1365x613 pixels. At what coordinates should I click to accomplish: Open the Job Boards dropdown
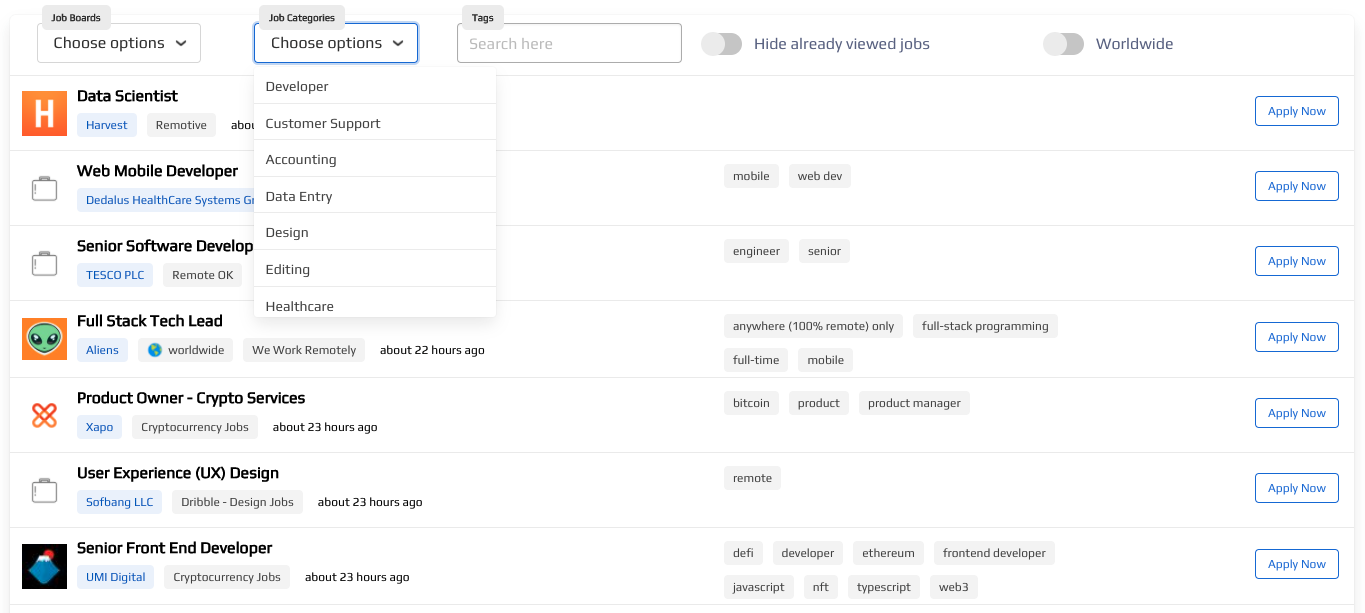(119, 43)
